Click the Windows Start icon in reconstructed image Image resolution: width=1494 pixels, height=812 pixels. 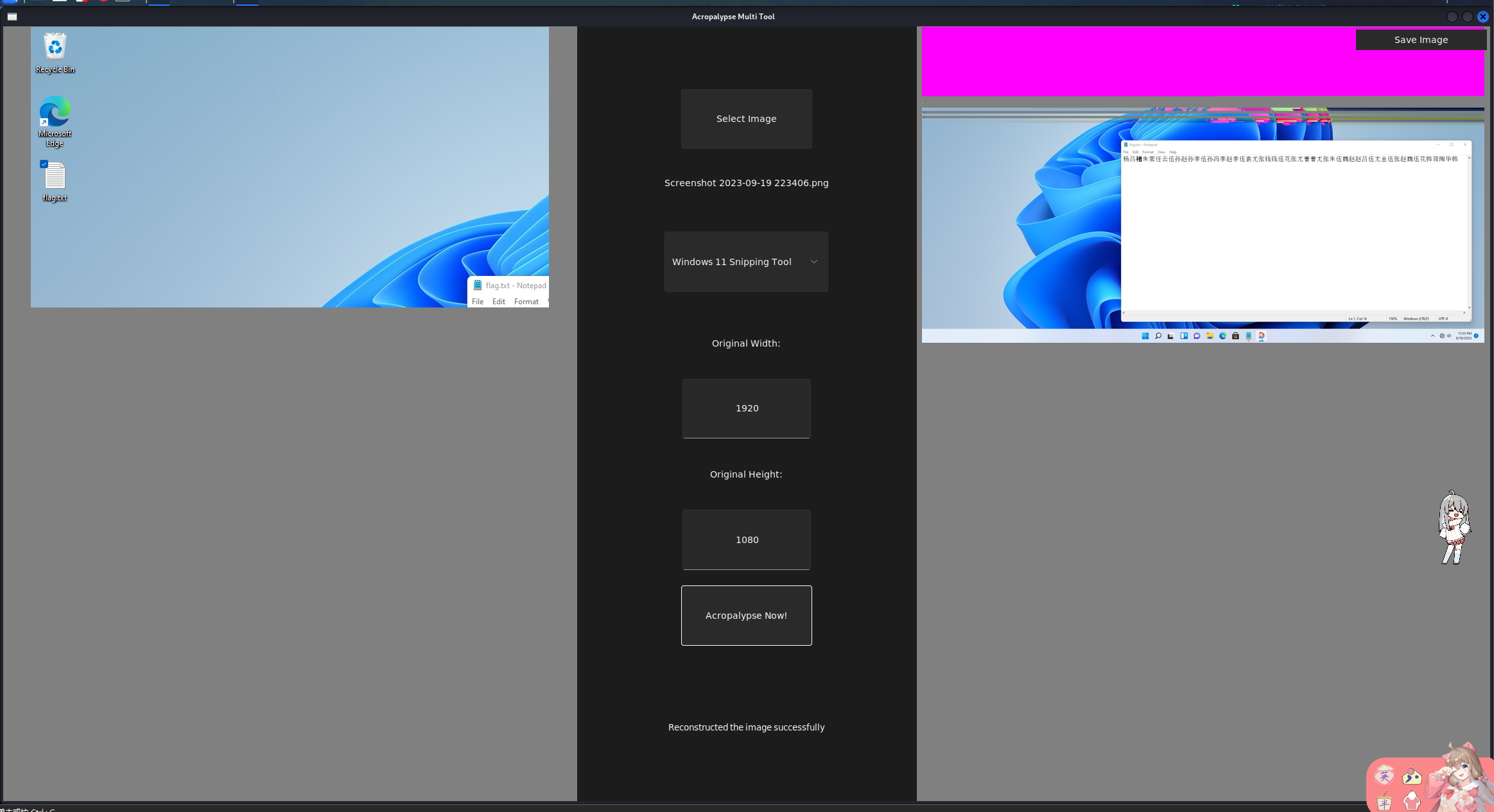[x=1145, y=336]
